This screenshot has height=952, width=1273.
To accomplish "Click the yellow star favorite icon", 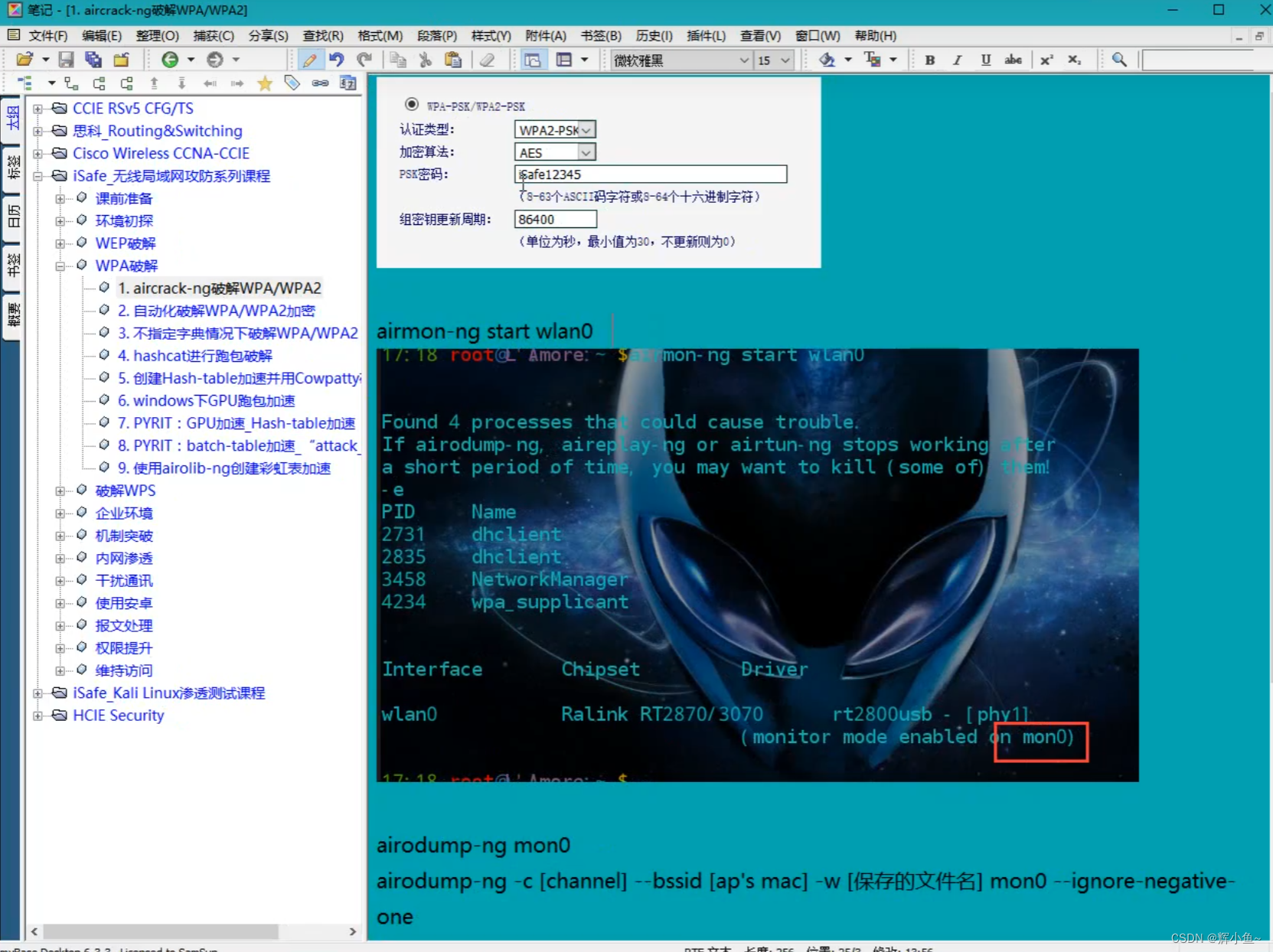I will coord(265,83).
